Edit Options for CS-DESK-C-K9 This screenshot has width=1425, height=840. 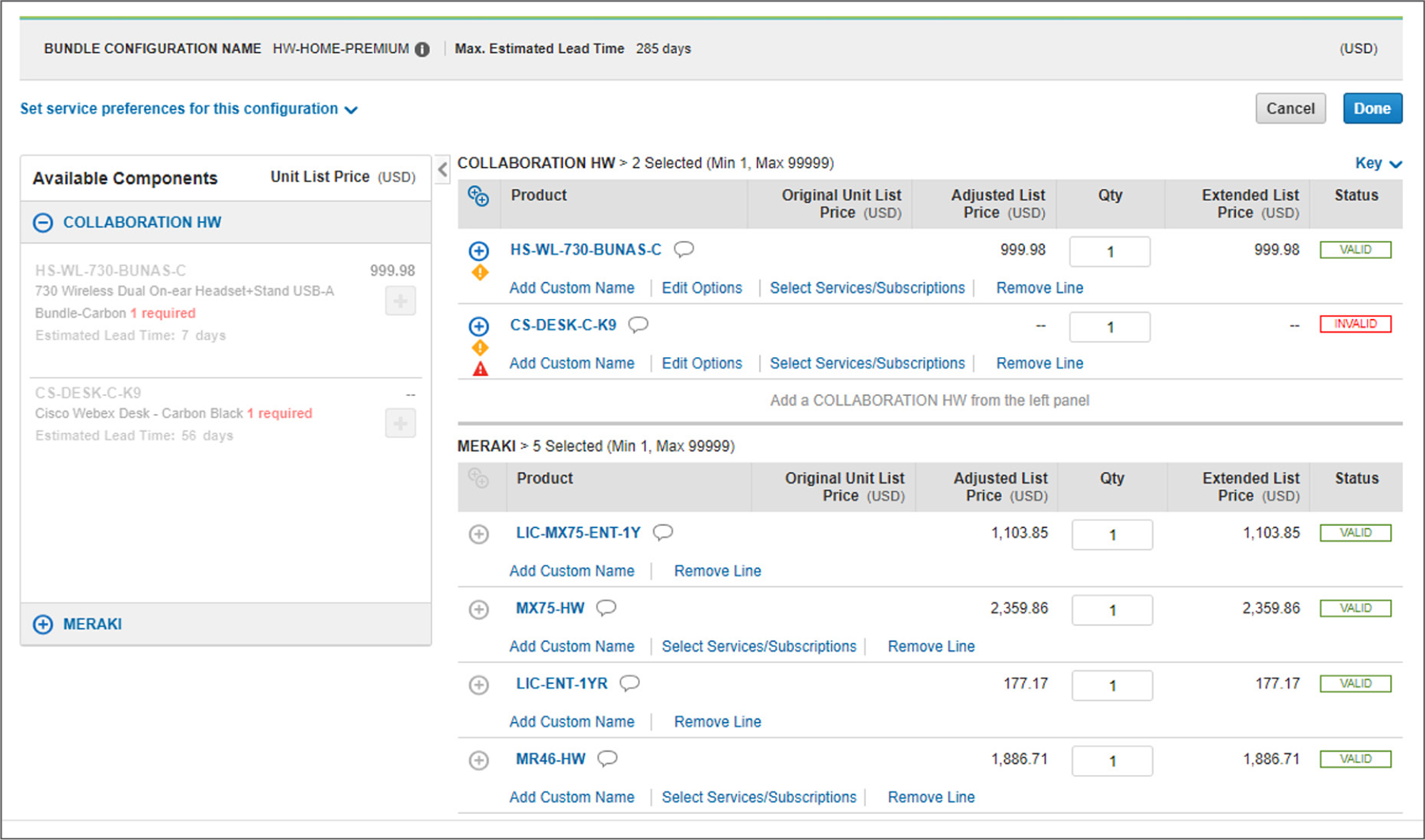(702, 363)
